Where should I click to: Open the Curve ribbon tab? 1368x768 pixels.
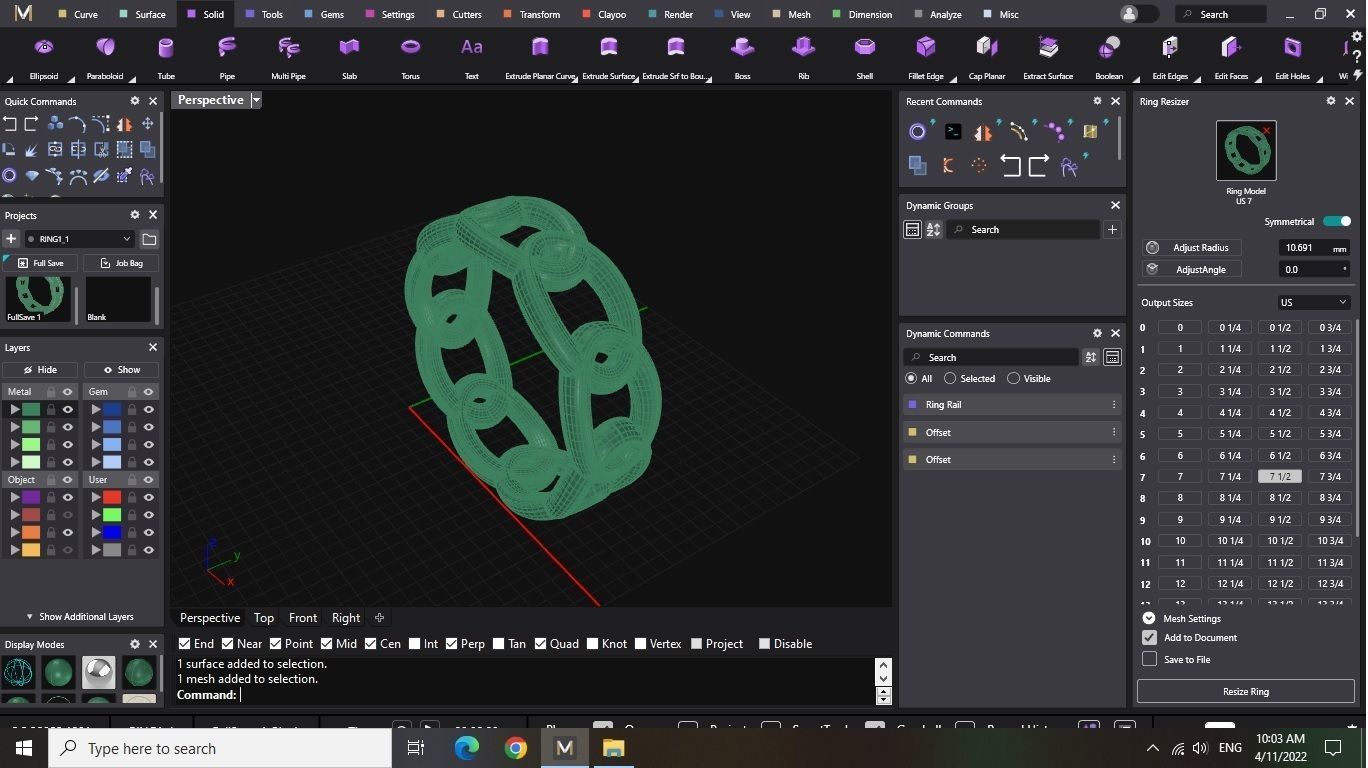78,14
